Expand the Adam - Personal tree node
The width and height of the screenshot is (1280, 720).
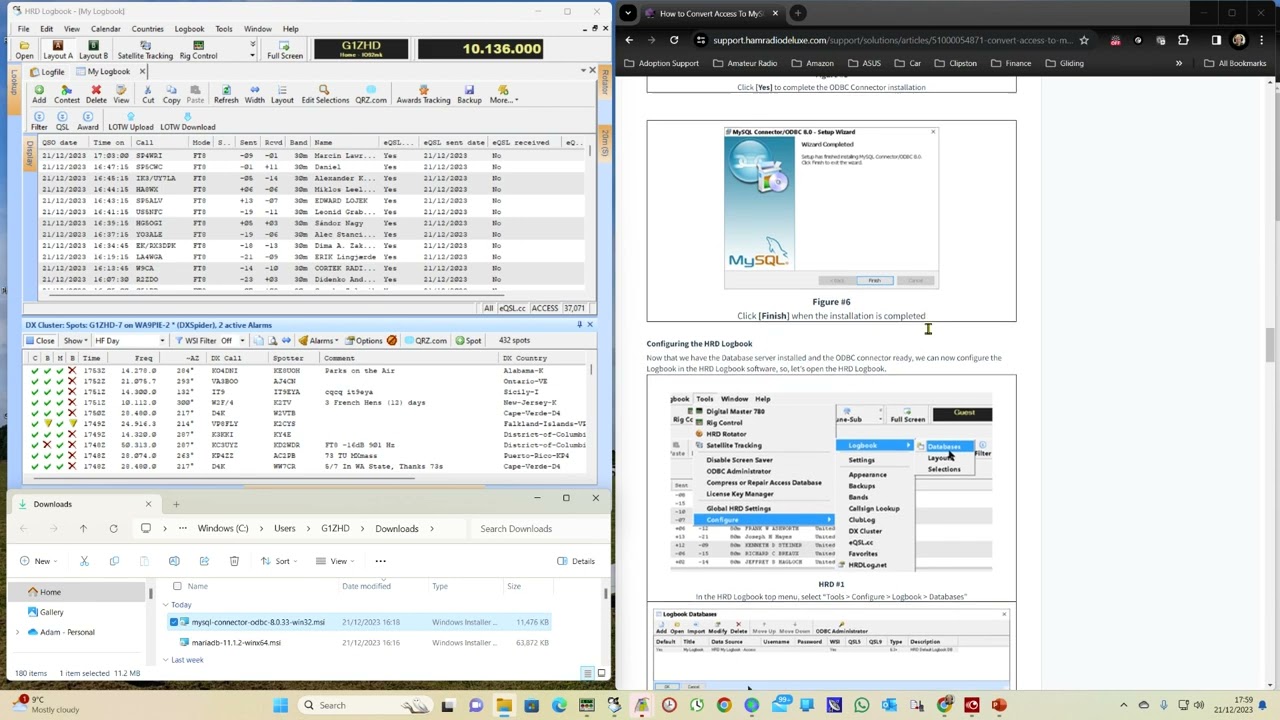point(17,632)
